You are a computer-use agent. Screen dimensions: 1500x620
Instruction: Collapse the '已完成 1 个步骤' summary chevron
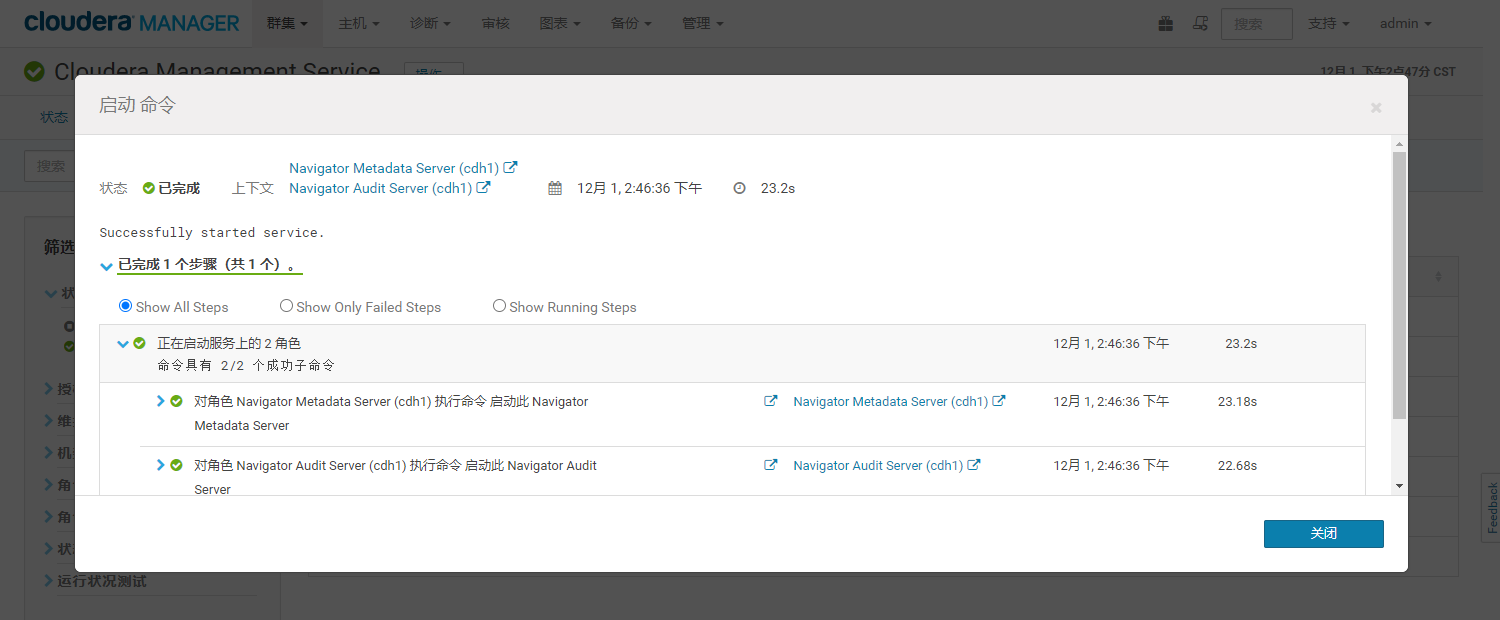point(107,266)
